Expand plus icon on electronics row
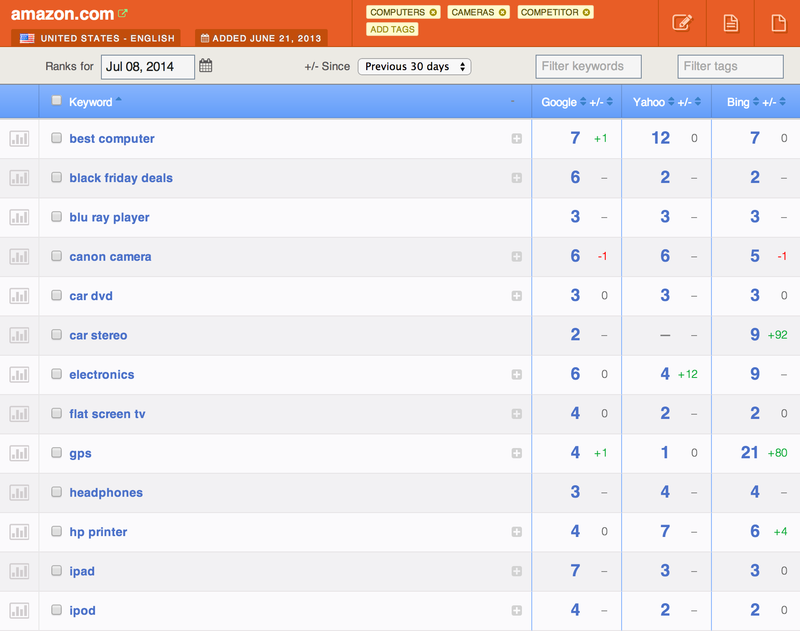The width and height of the screenshot is (800, 631). click(516, 374)
